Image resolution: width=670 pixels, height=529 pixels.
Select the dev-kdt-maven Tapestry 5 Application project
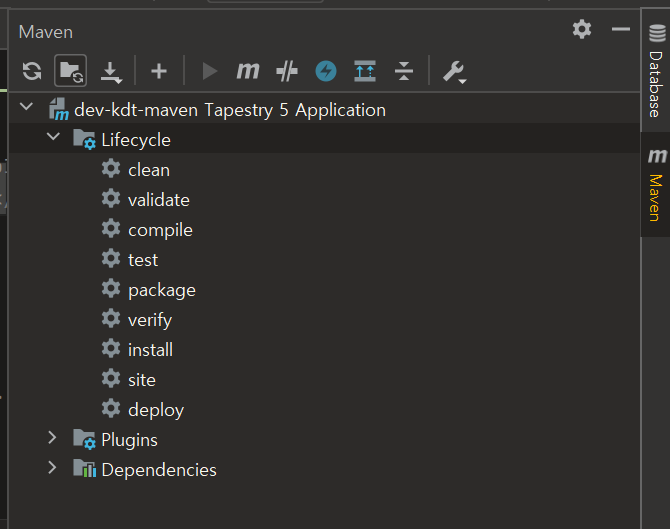[230, 110]
